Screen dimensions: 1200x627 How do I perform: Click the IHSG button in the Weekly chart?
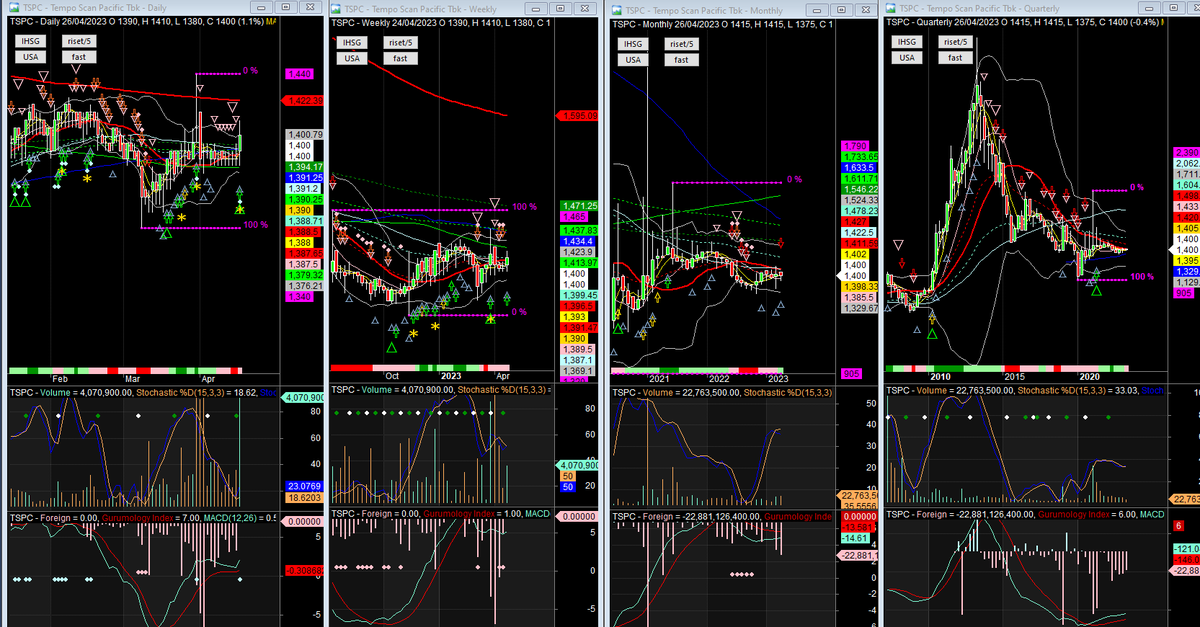pyautogui.click(x=351, y=43)
